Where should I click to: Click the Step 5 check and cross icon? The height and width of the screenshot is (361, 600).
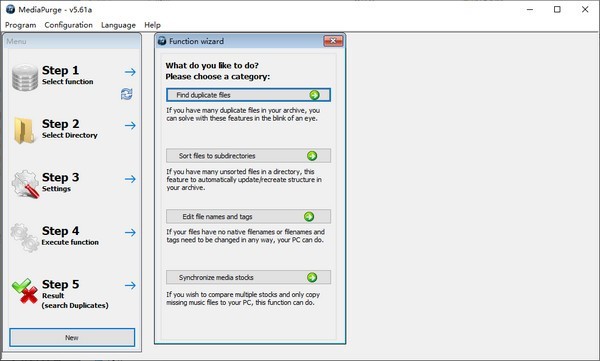click(25, 291)
